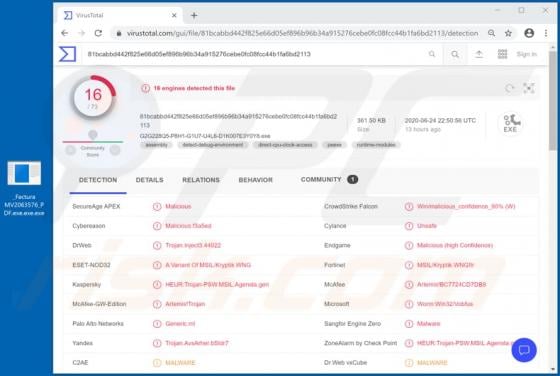Click the assembly tag
This screenshot has width=560, height=376.
pos(157,145)
